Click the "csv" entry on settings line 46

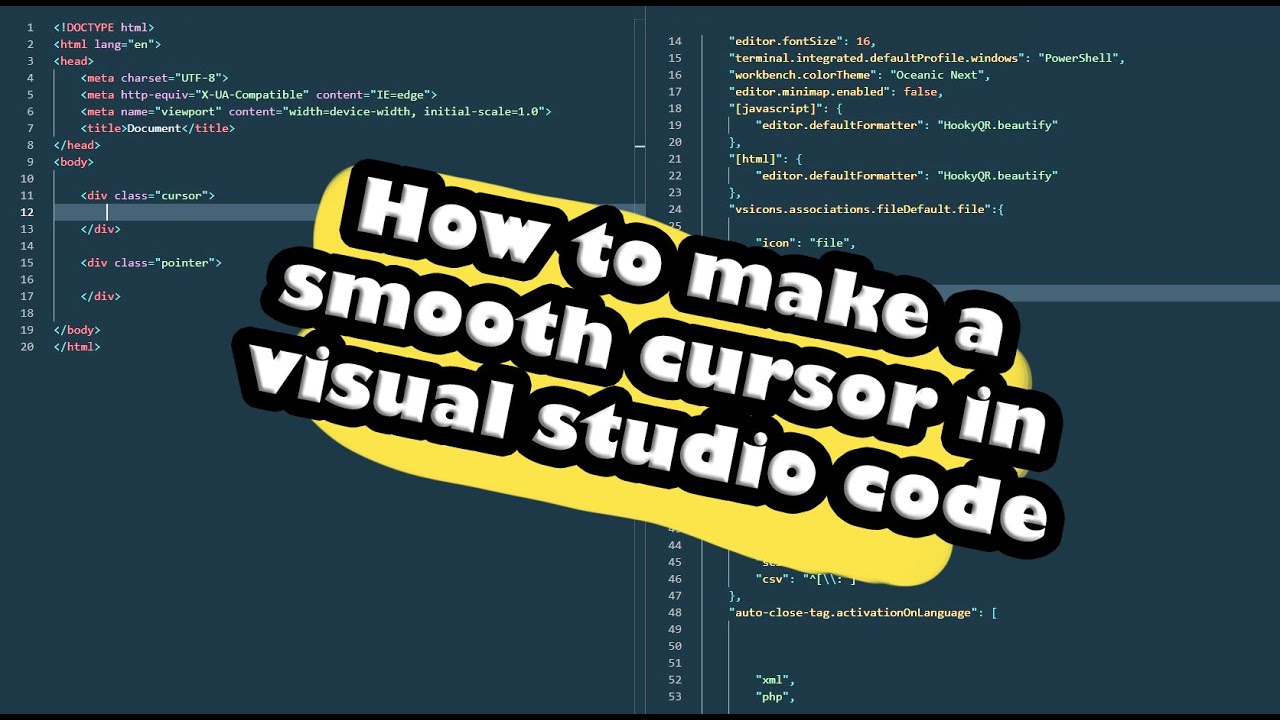click(x=772, y=579)
